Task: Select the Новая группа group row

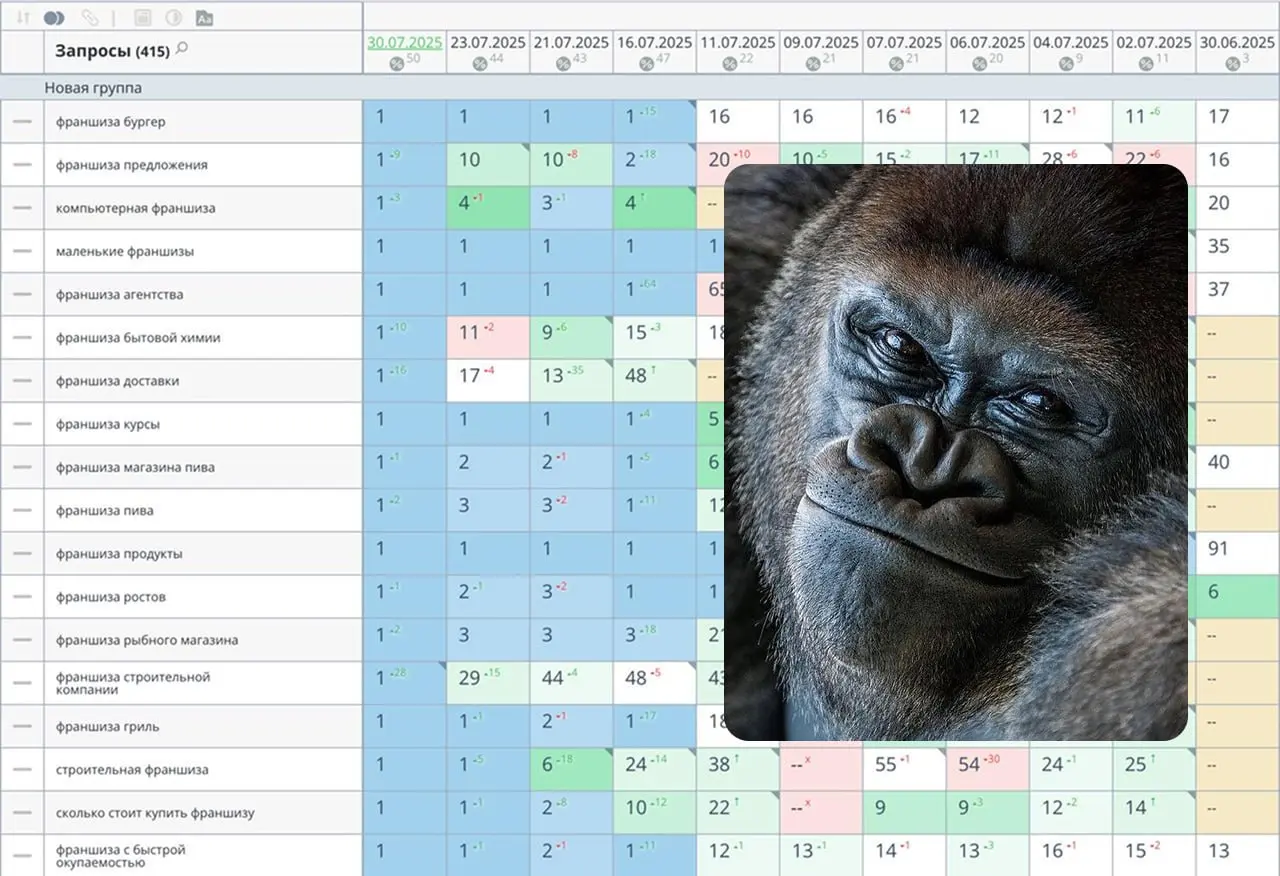Action: [640, 88]
